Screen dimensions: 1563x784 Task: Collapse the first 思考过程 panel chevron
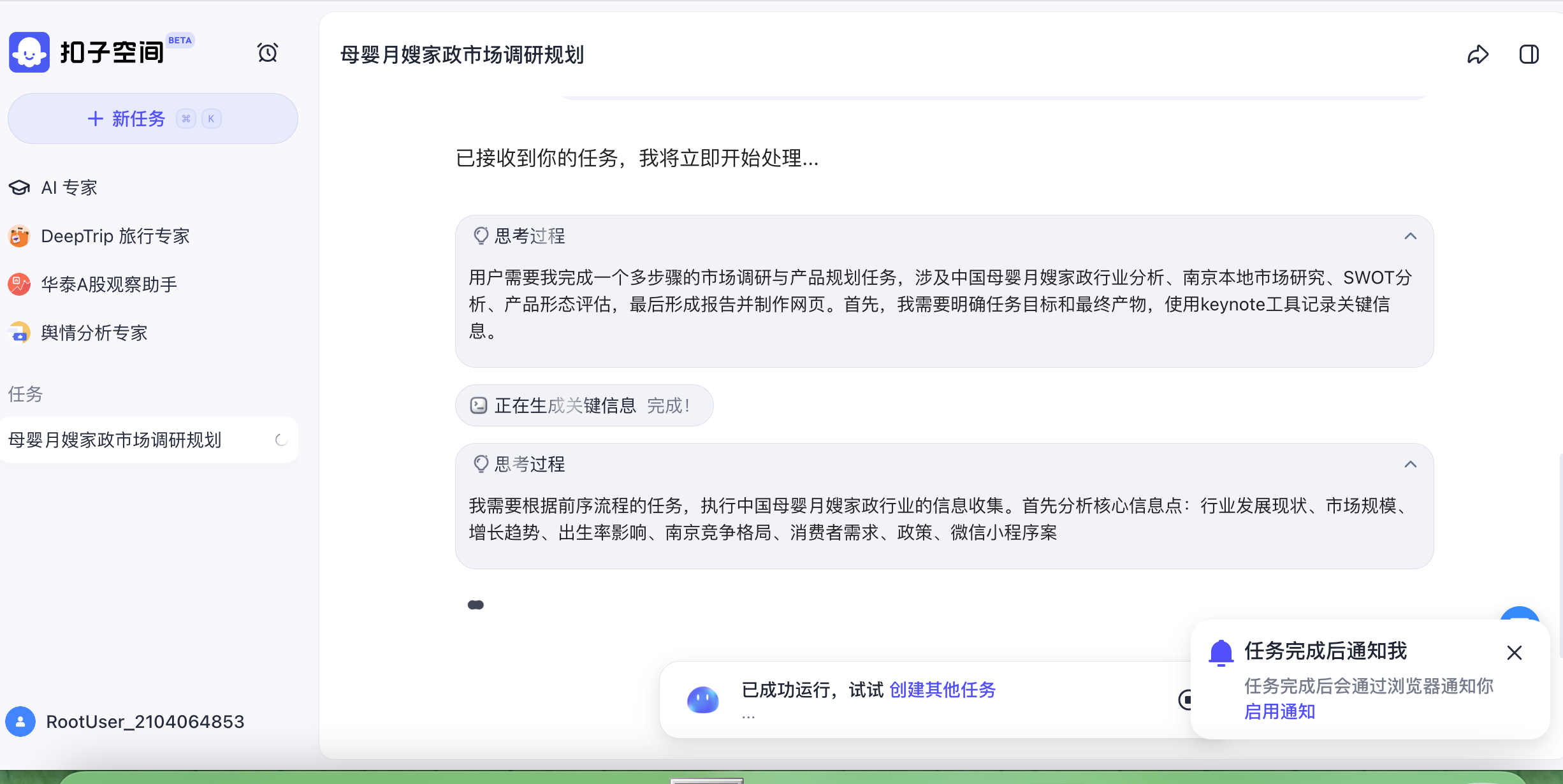(1410, 236)
